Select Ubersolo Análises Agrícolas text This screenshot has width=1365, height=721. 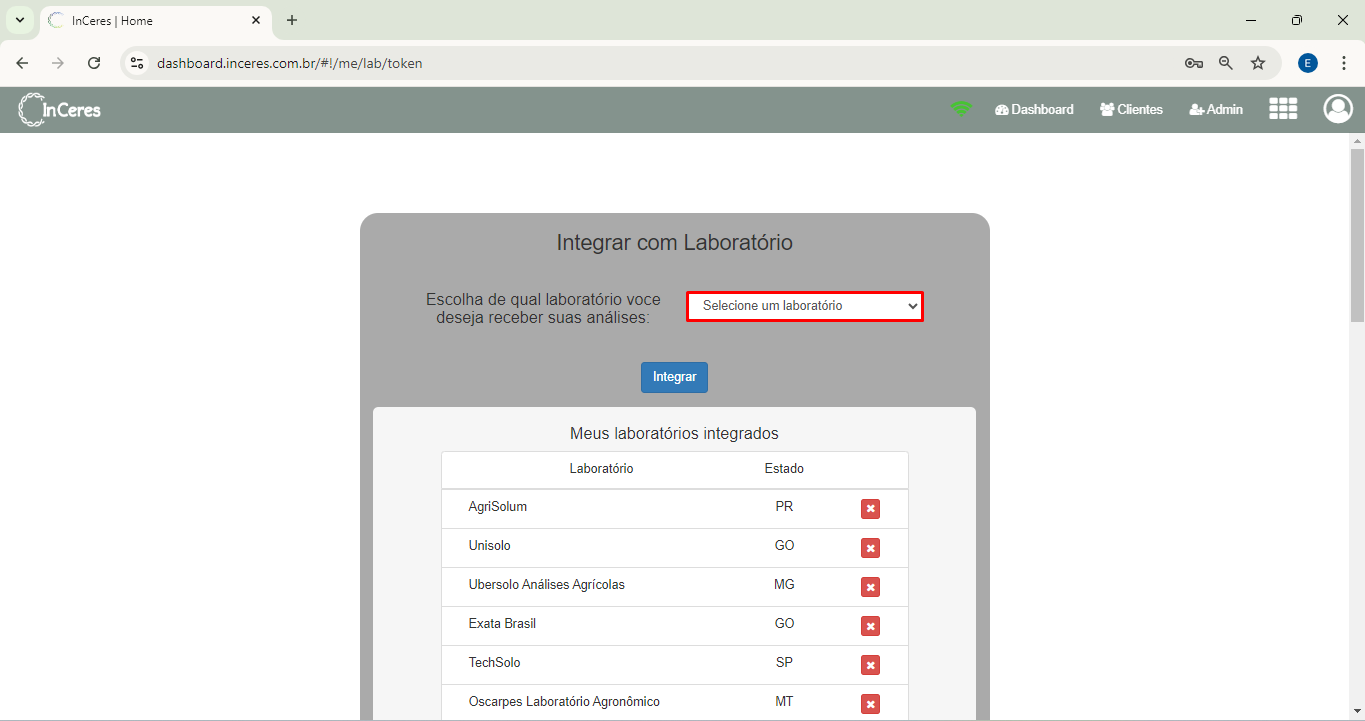pyautogui.click(x=547, y=585)
